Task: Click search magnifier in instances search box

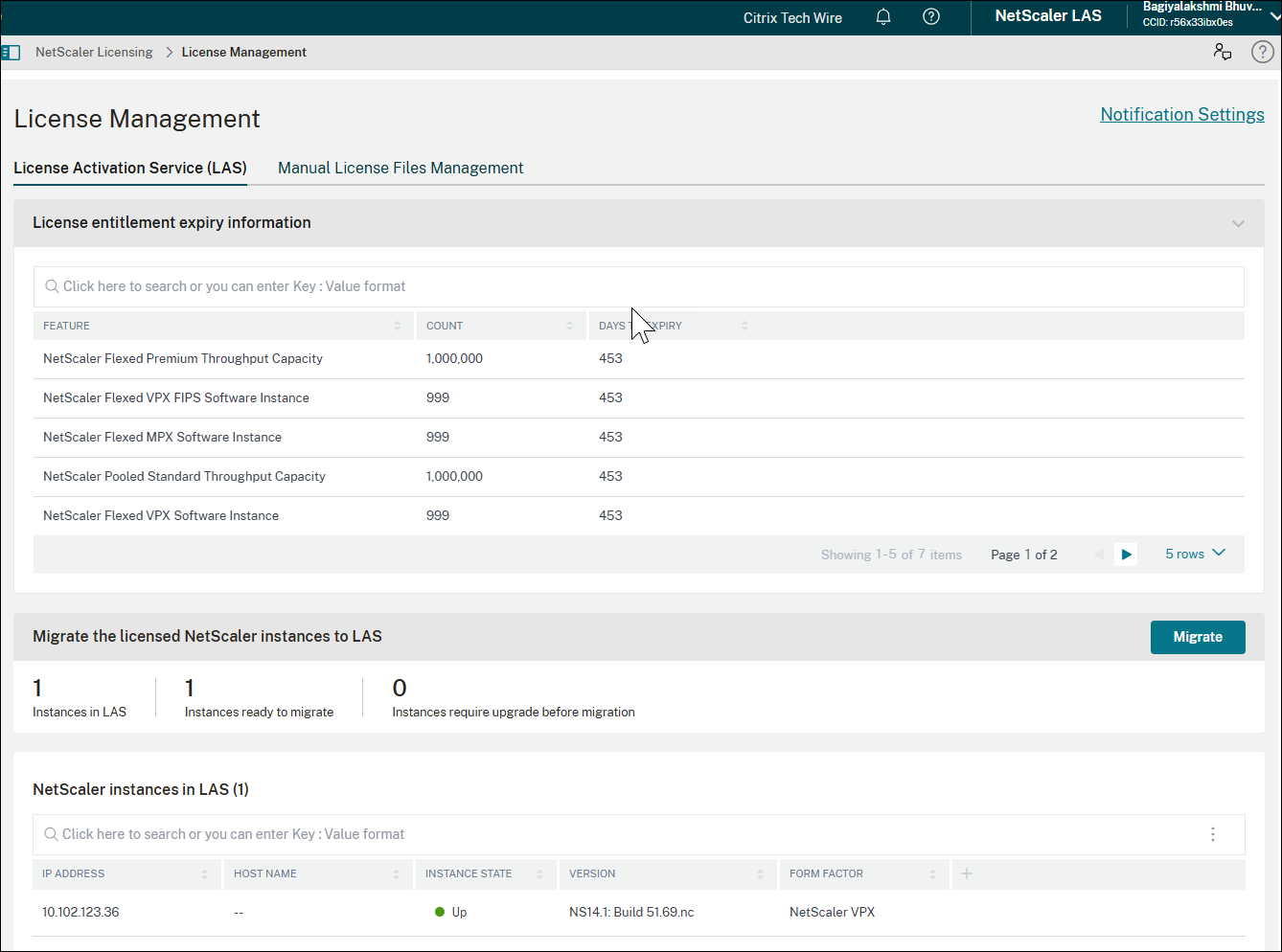Action: [x=51, y=834]
